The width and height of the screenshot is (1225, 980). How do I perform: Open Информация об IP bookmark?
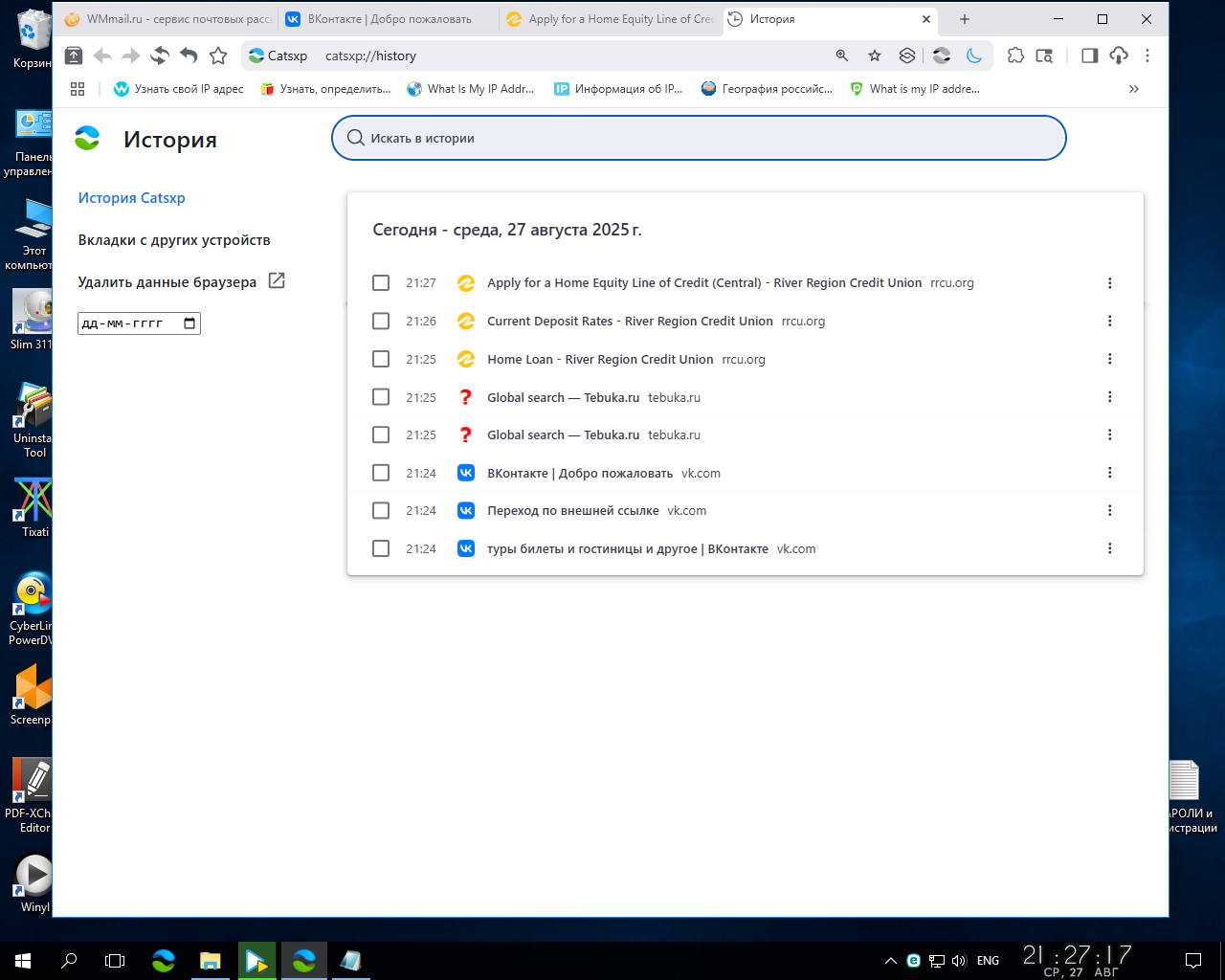[618, 89]
